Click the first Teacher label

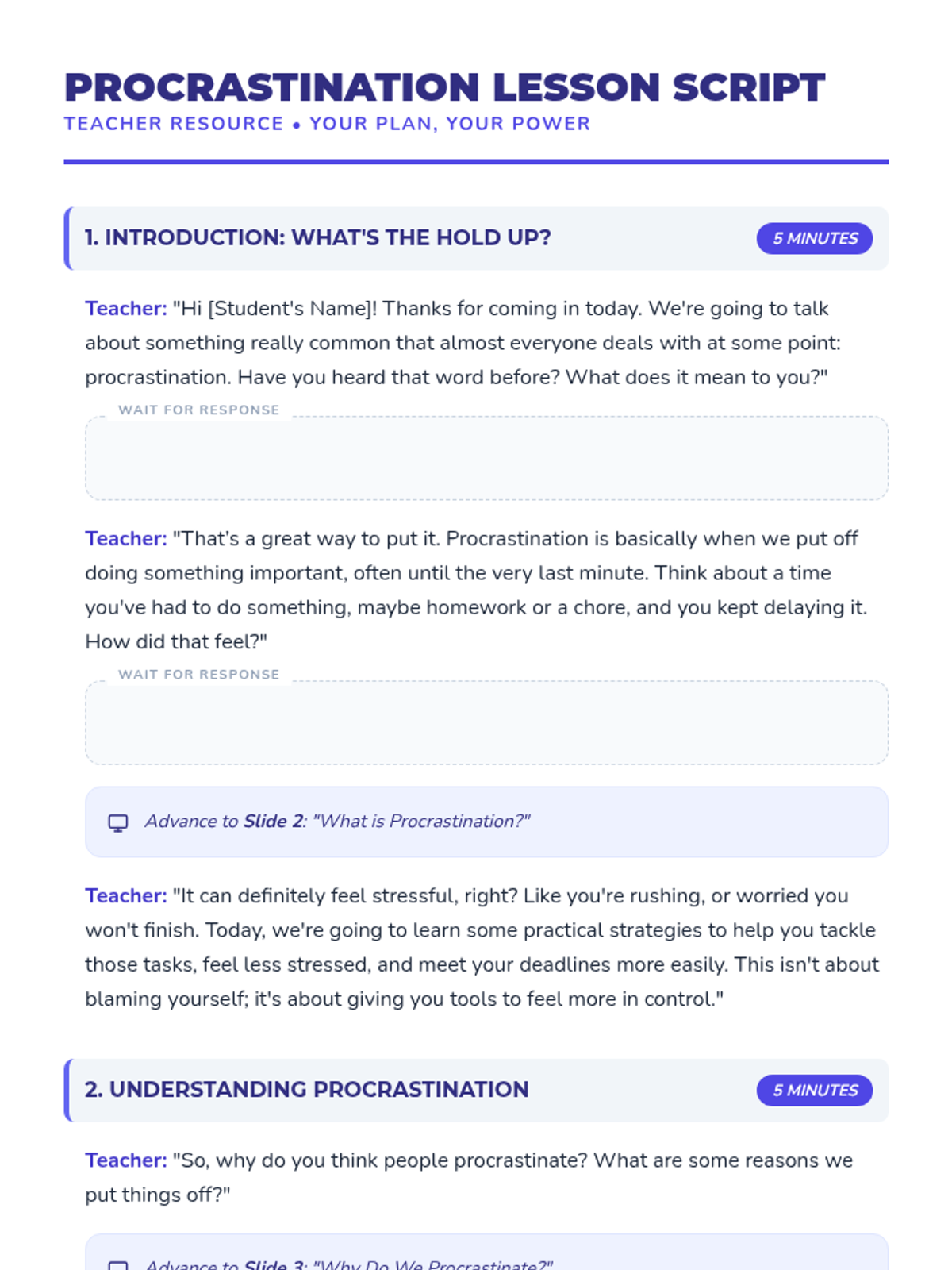point(126,308)
